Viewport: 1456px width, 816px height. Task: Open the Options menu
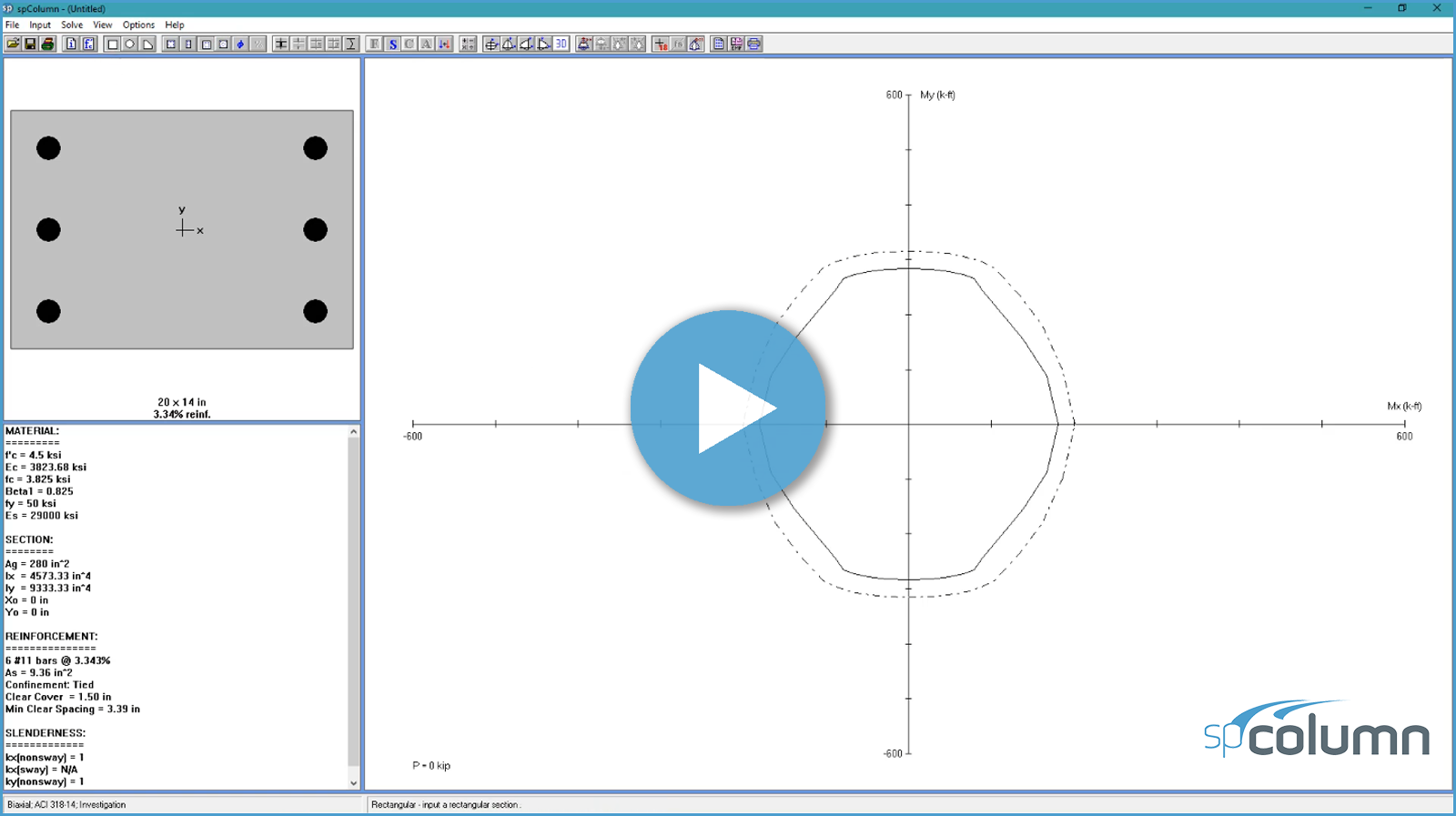(x=138, y=25)
